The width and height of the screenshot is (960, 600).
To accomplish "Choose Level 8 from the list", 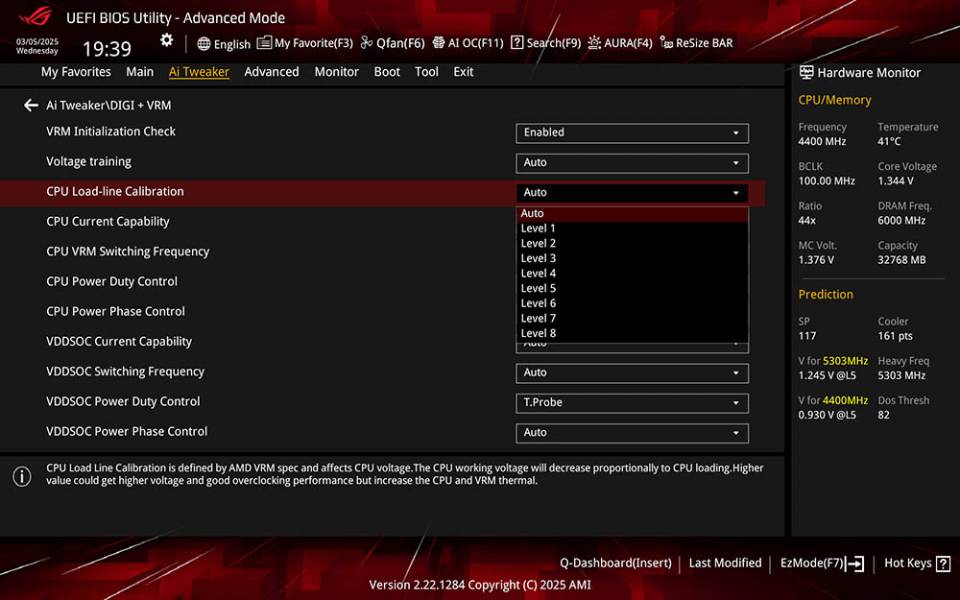I will tap(632, 334).
